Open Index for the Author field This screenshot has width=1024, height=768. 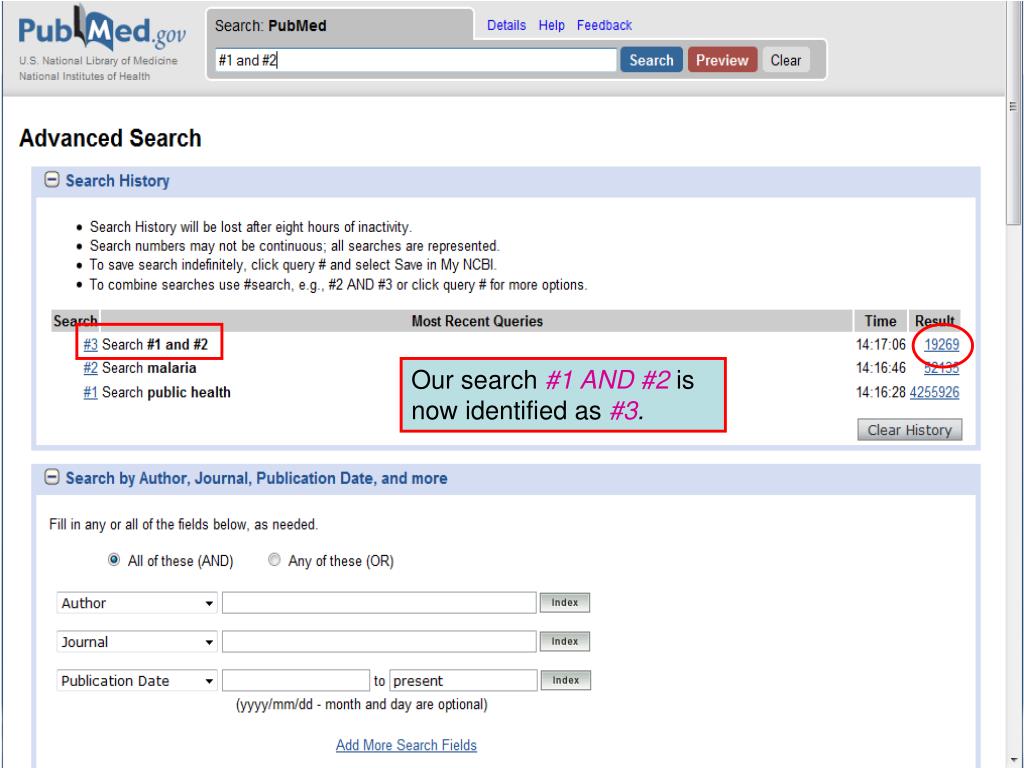[x=565, y=603]
